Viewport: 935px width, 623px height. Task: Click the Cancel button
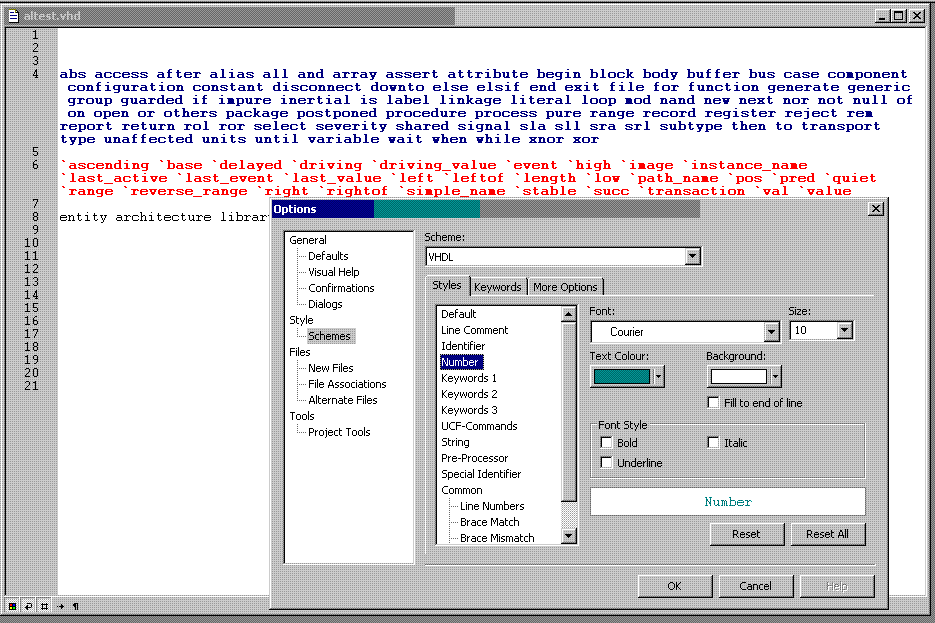tap(756, 586)
